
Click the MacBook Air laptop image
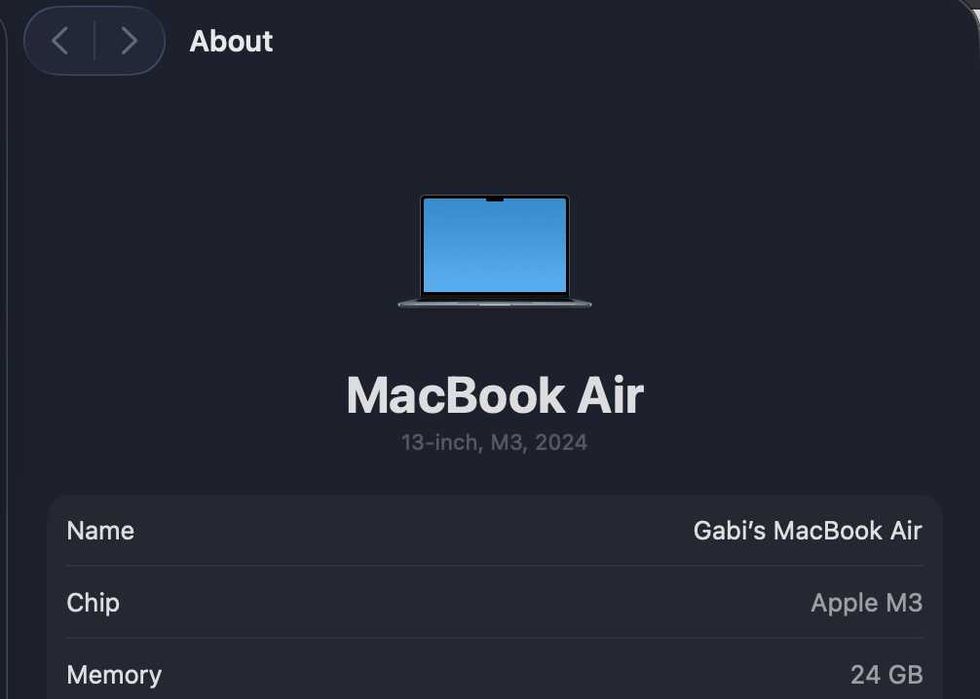point(494,251)
